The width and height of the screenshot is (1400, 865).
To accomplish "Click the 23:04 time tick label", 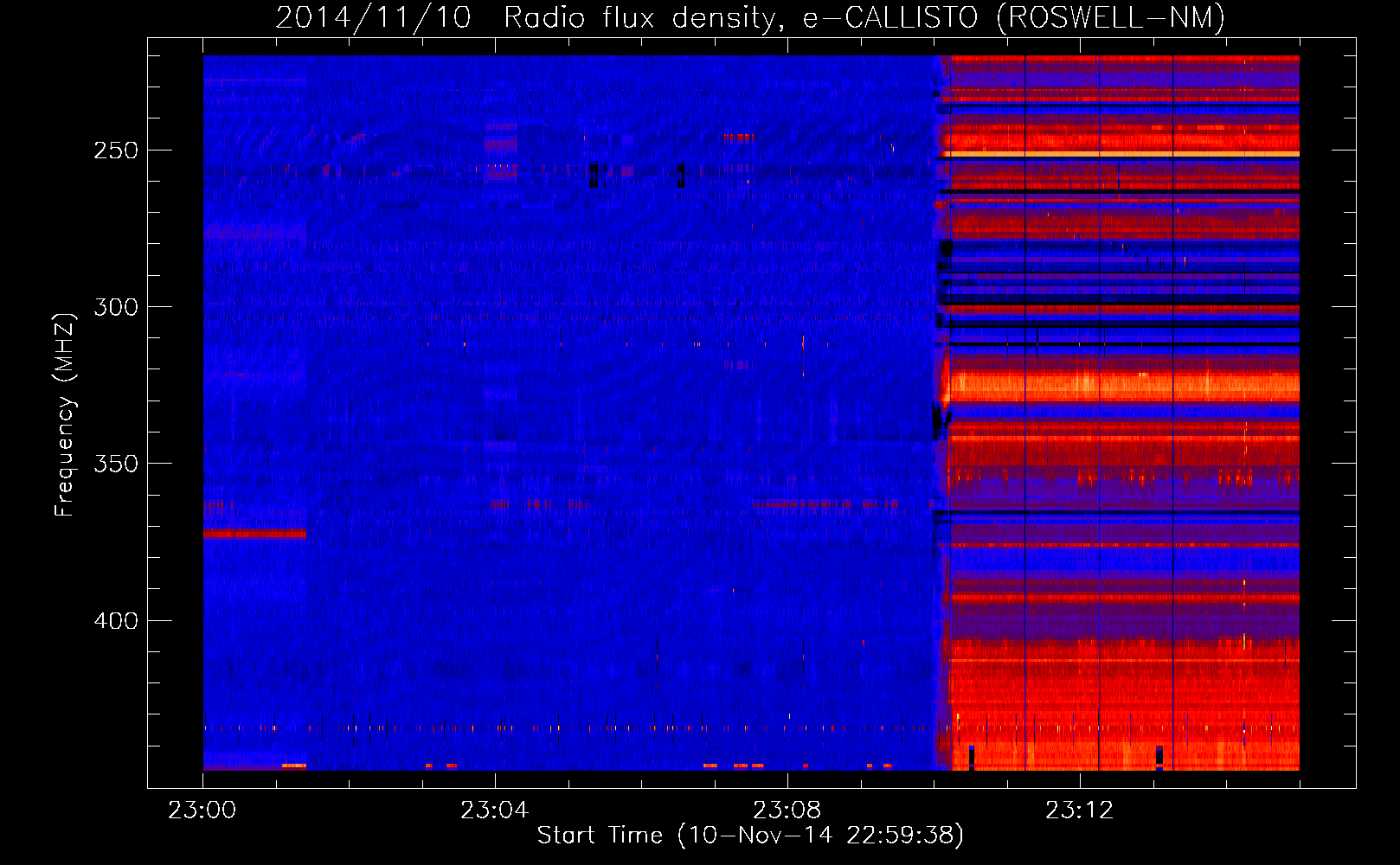I will (x=495, y=811).
